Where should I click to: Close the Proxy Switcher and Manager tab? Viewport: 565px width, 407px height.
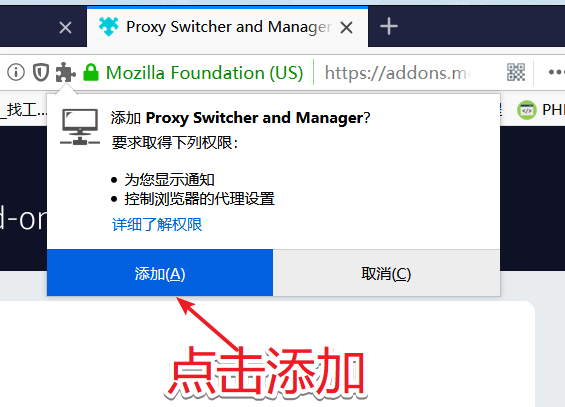[347, 27]
